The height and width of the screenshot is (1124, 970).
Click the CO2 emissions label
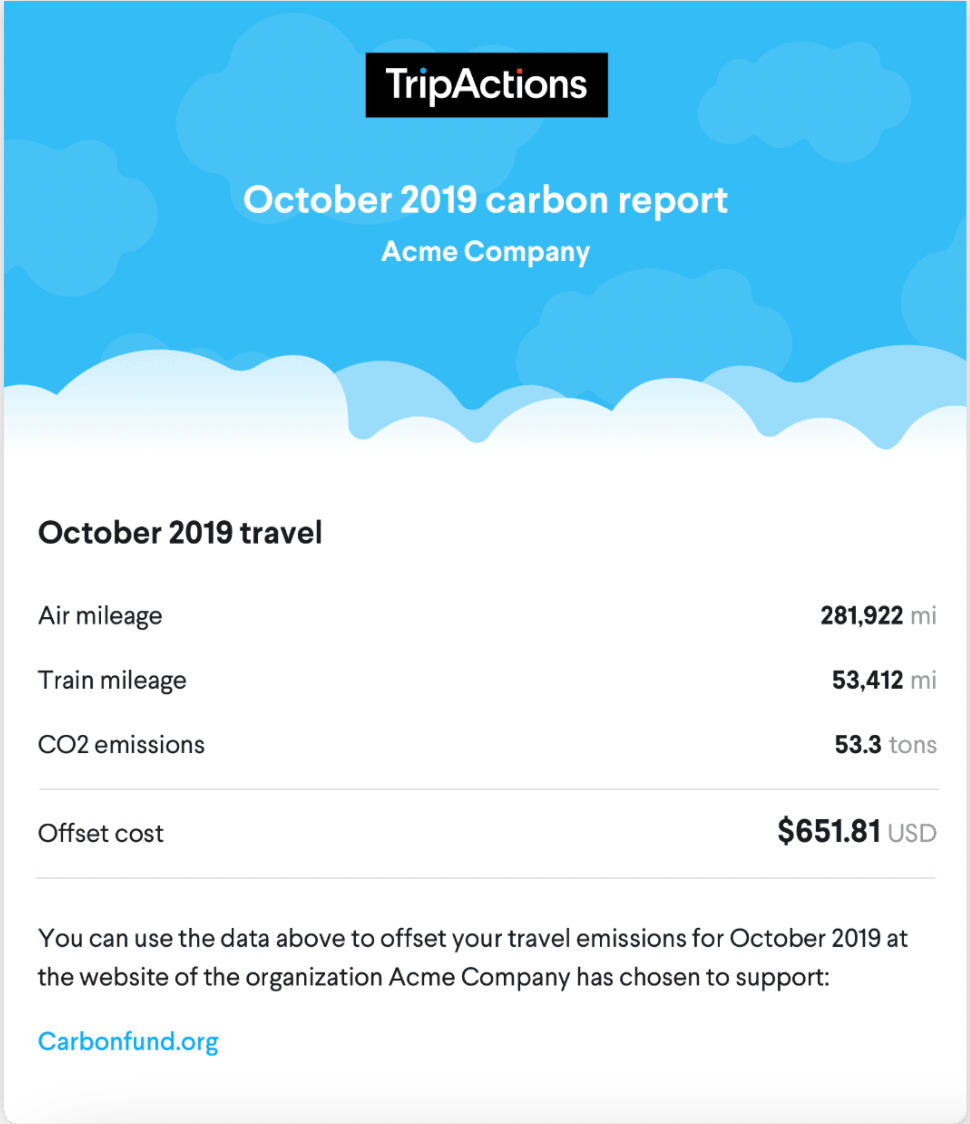[x=121, y=745]
